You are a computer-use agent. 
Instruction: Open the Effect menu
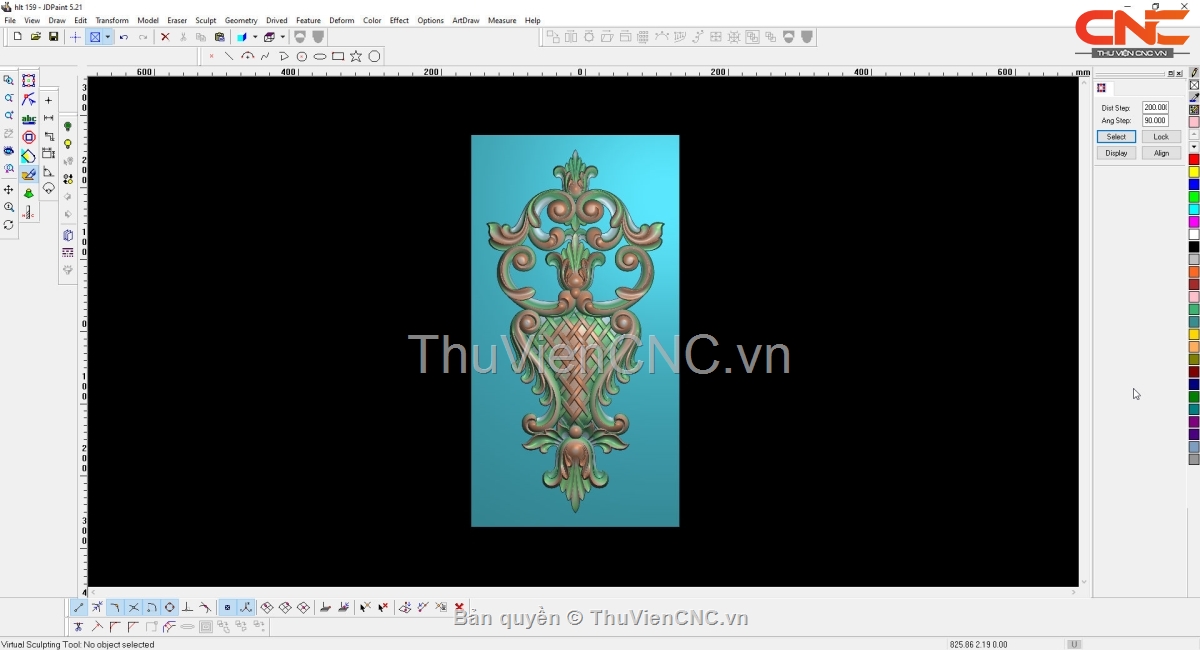click(399, 20)
